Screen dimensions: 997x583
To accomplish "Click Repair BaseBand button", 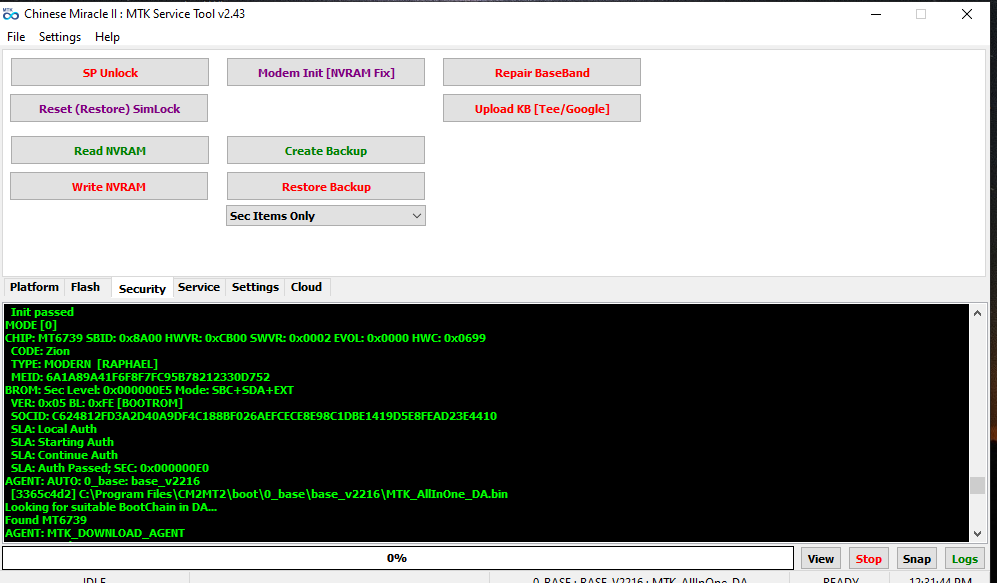I will coord(541,73).
